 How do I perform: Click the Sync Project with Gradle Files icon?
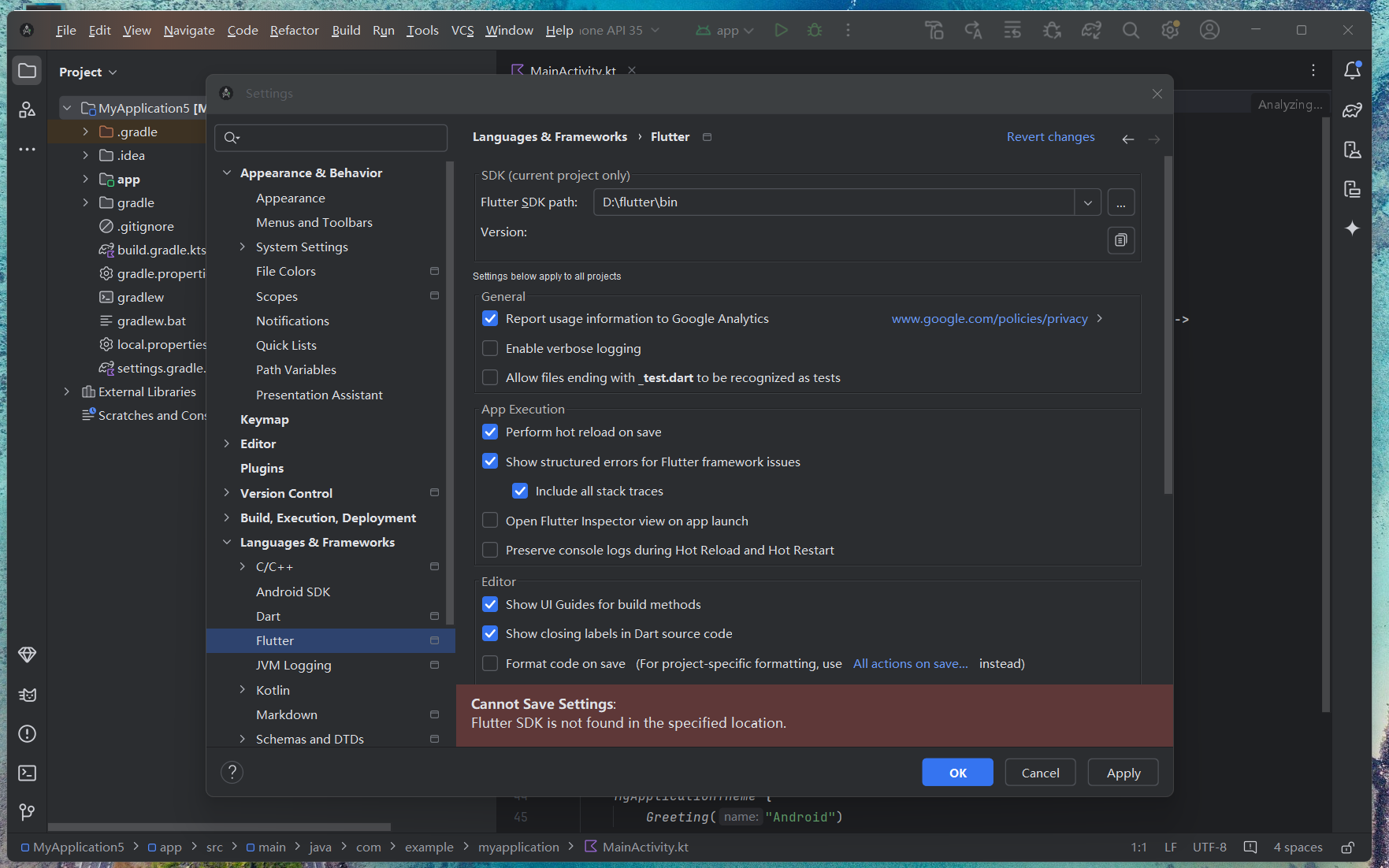[x=1091, y=30]
